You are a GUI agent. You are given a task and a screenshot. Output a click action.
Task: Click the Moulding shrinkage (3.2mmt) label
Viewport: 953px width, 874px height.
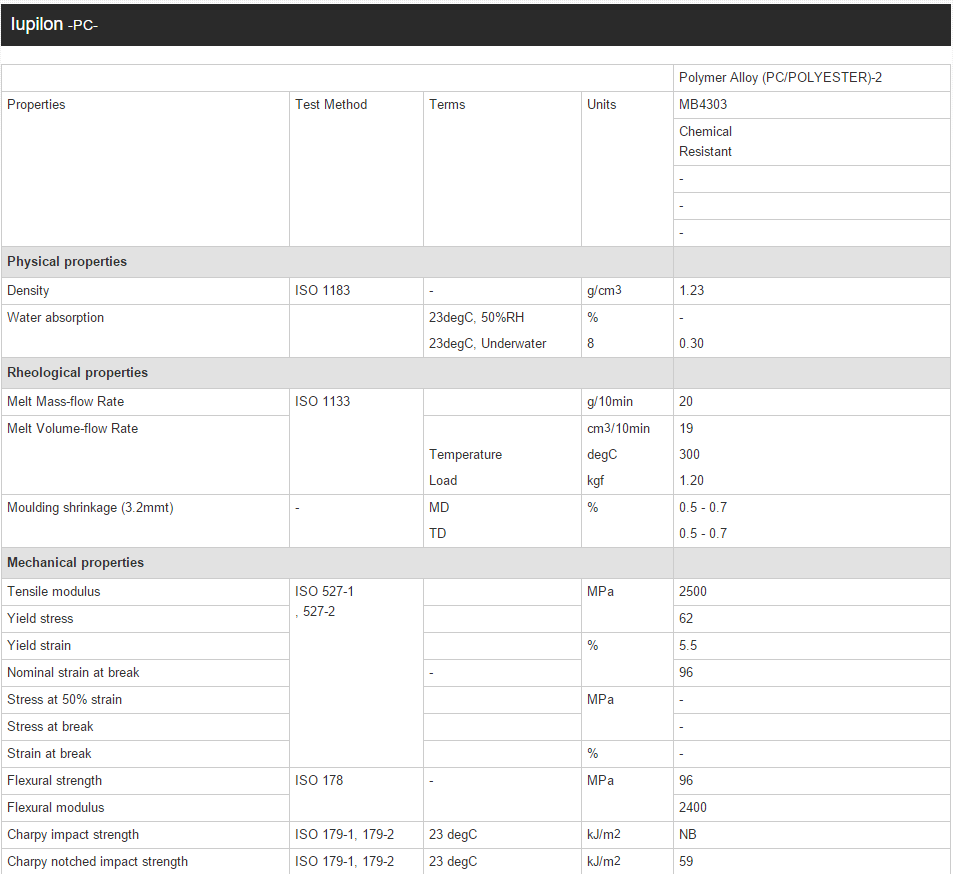pos(90,508)
